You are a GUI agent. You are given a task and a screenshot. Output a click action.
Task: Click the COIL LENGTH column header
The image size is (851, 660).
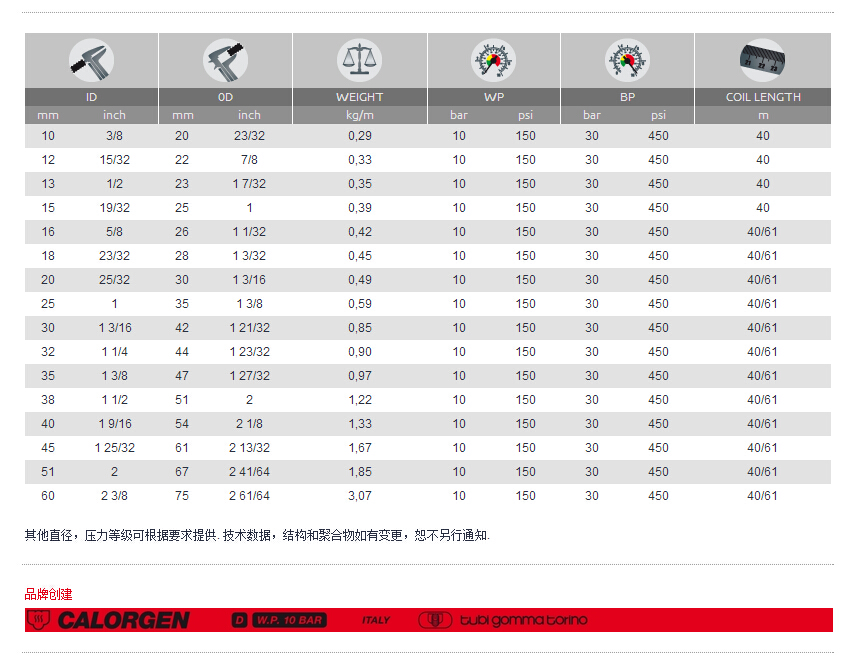762,97
